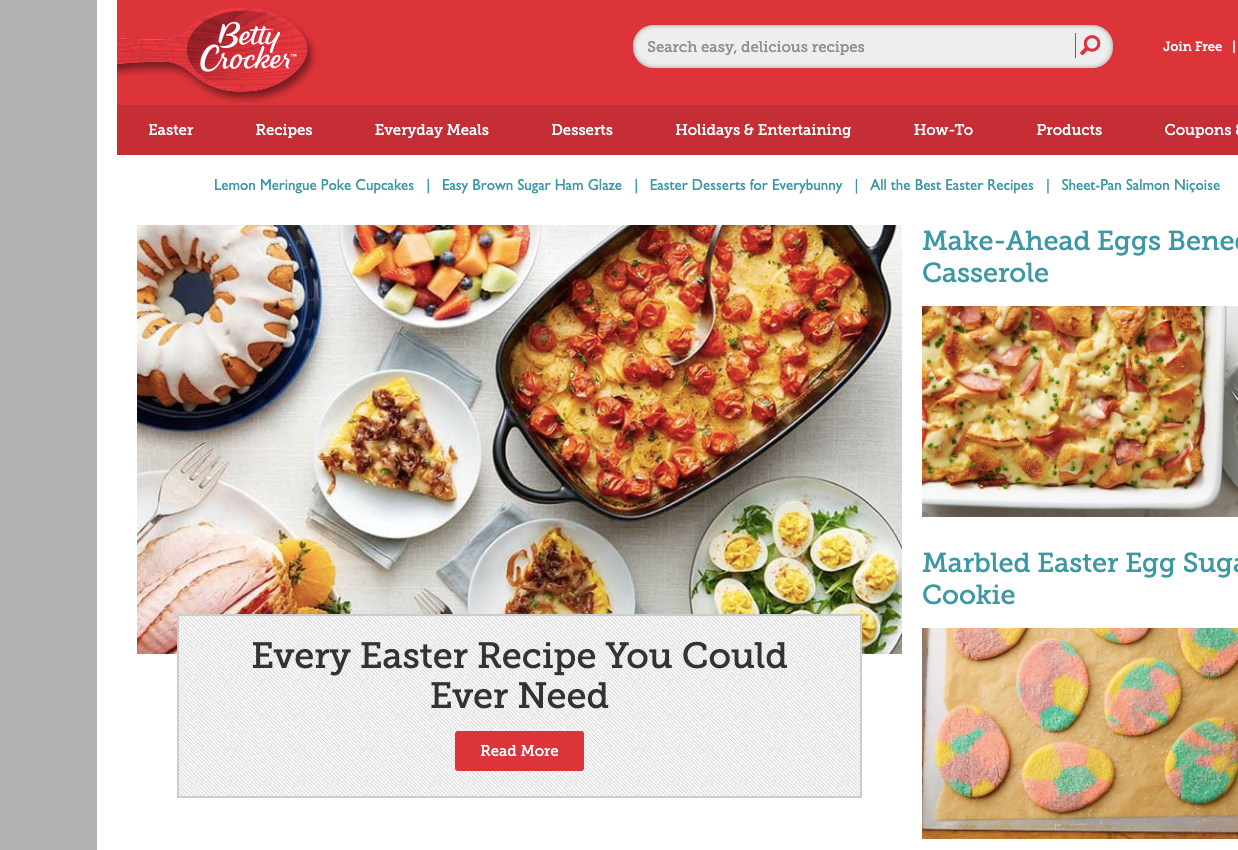Open the Easter brunch hero image
The width and height of the screenshot is (1238, 850).
click(x=519, y=420)
